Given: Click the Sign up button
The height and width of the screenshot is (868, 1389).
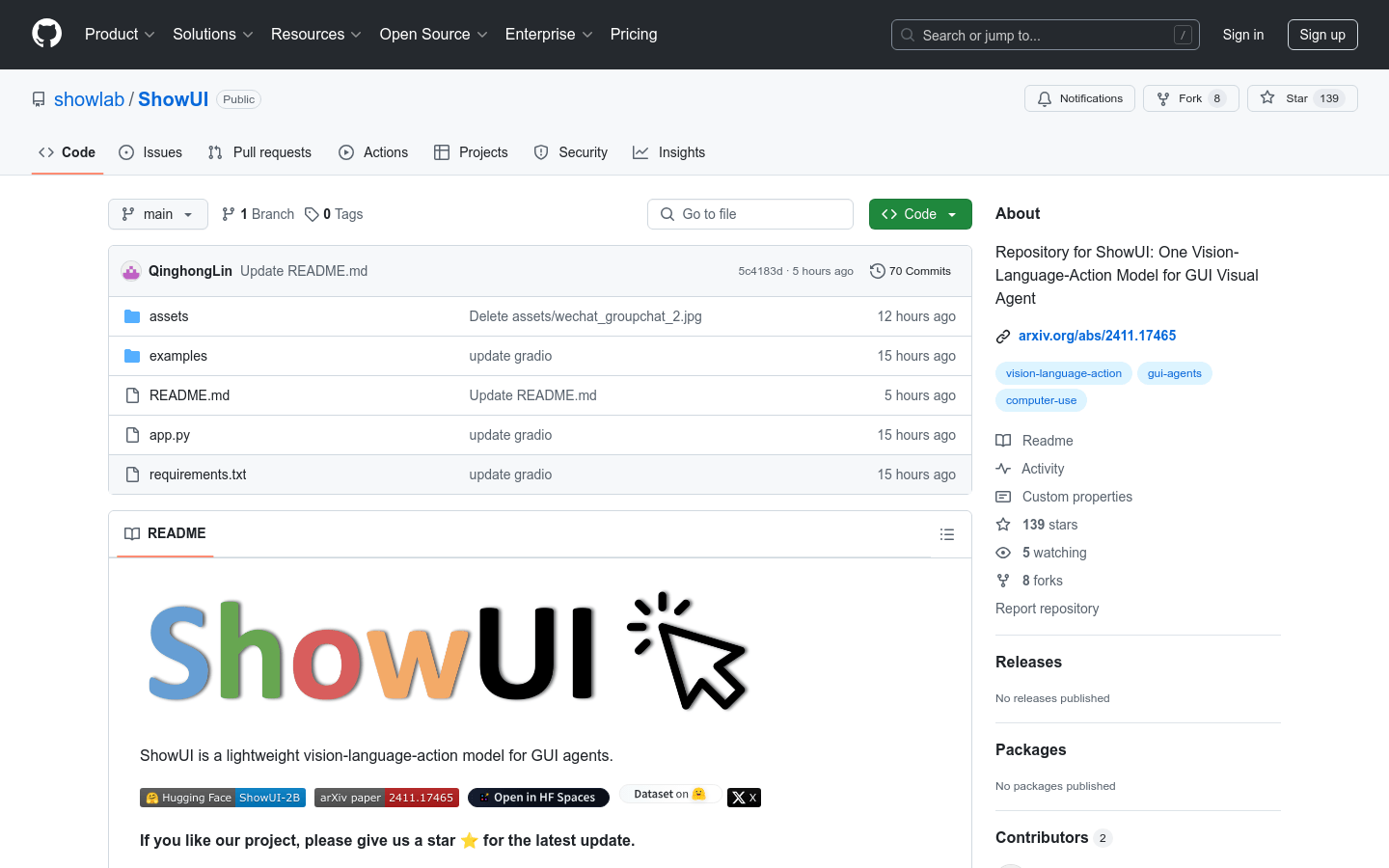Looking at the screenshot, I should (1322, 35).
